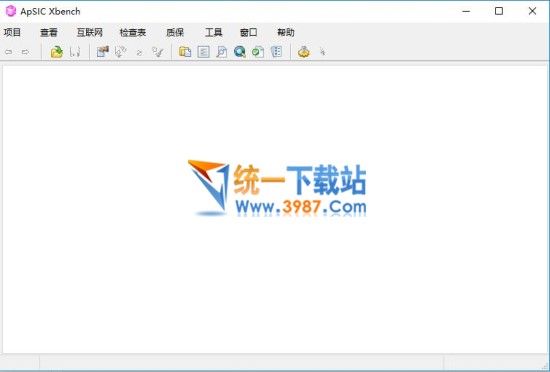
Task: Click the blue globe search icon
Action: [x=240, y=52]
